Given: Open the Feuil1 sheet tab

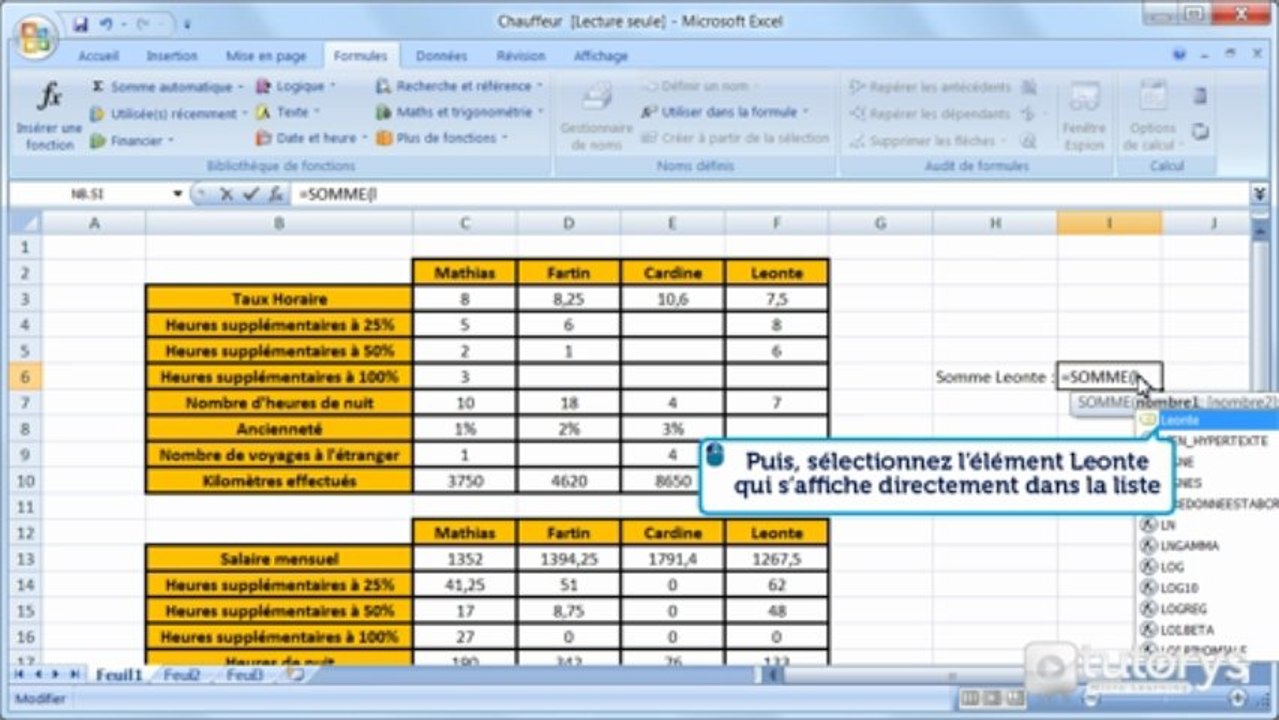Looking at the screenshot, I should 119,676.
